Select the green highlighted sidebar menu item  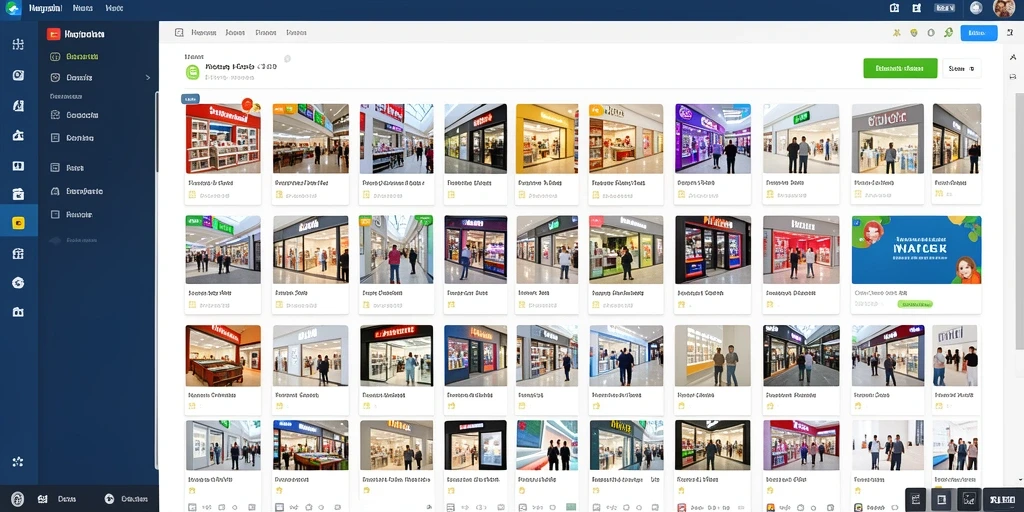pyautogui.click(x=82, y=56)
